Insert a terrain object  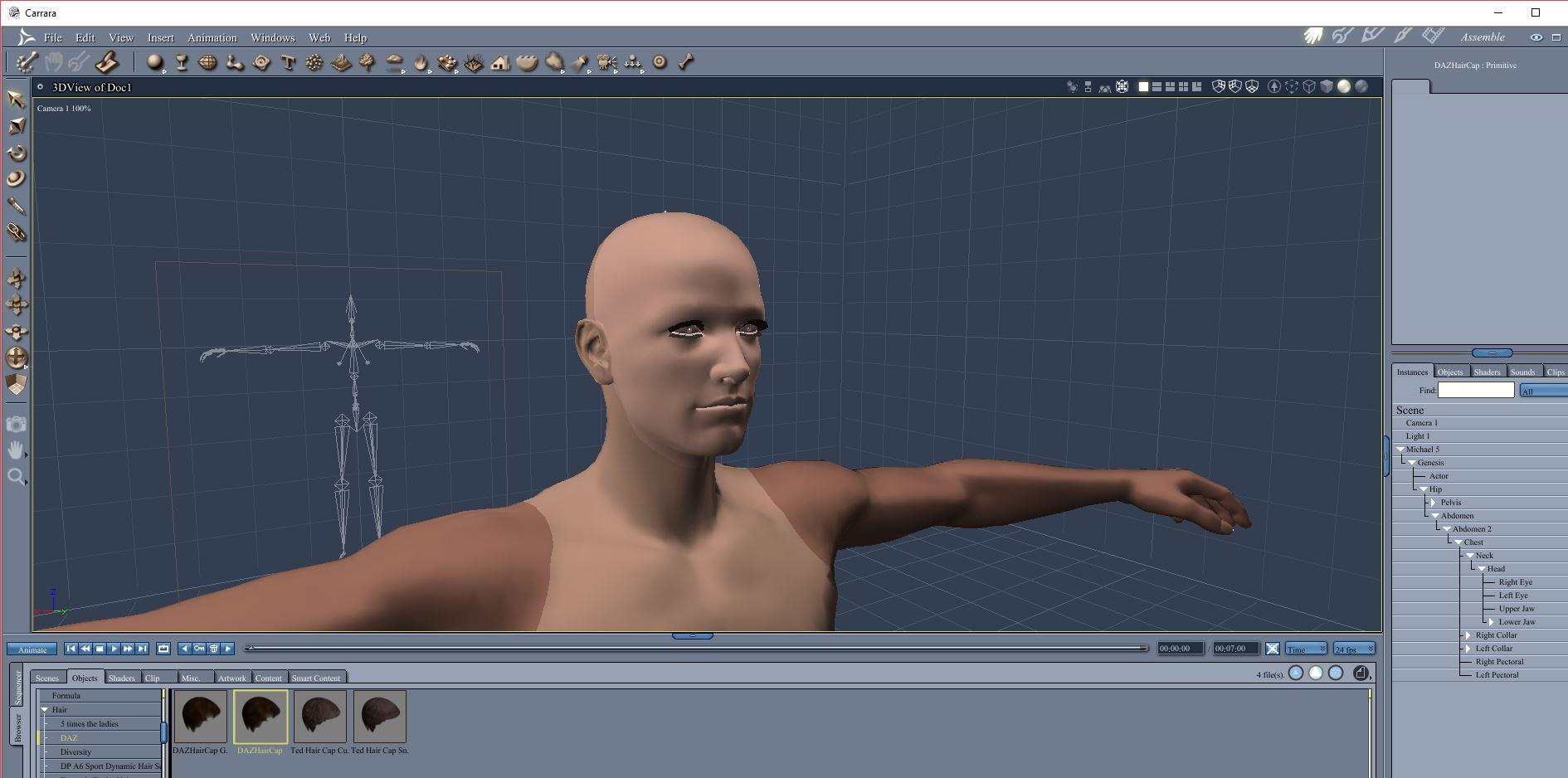341,62
